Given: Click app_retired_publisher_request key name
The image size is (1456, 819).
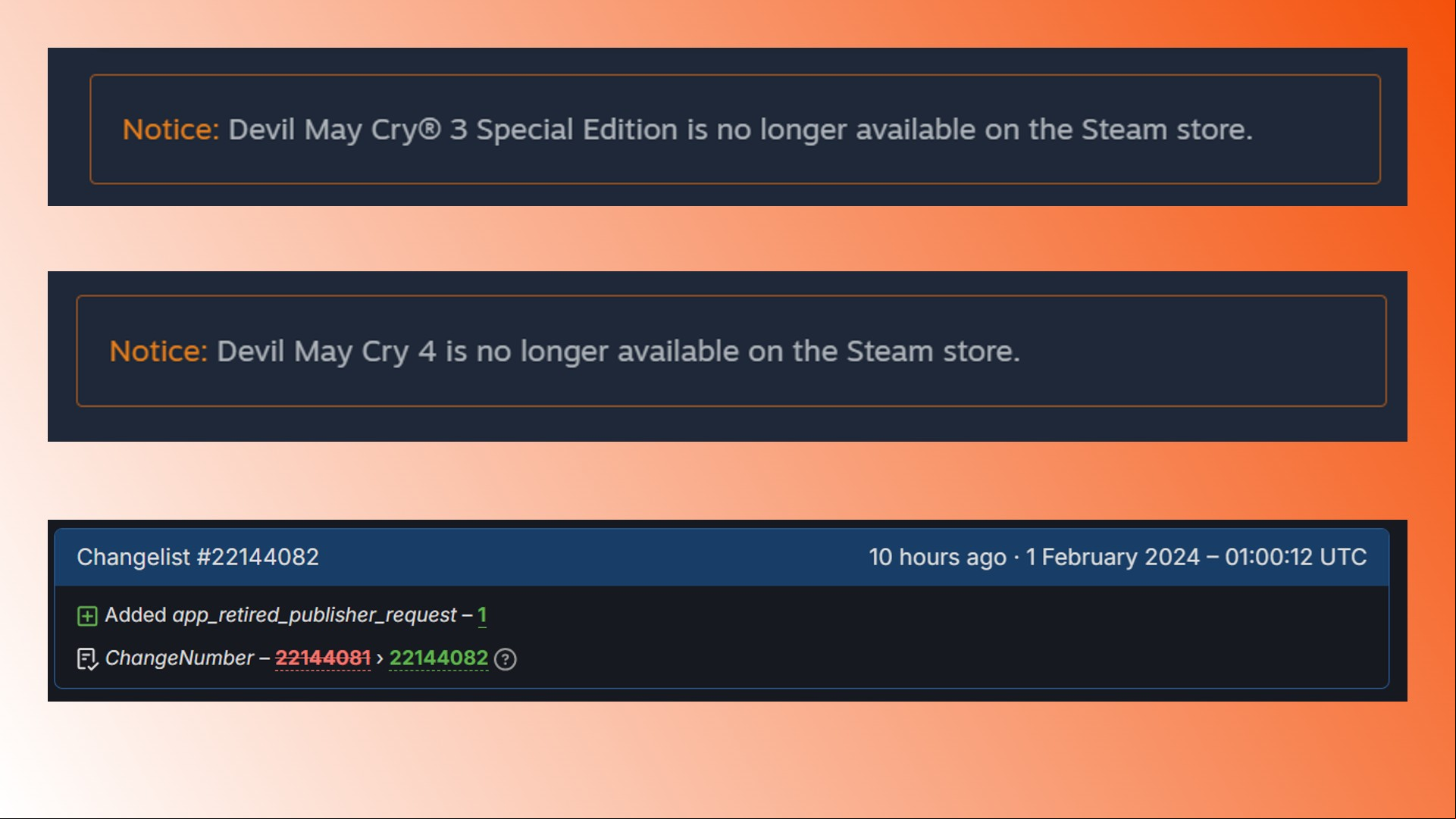Looking at the screenshot, I should (315, 615).
